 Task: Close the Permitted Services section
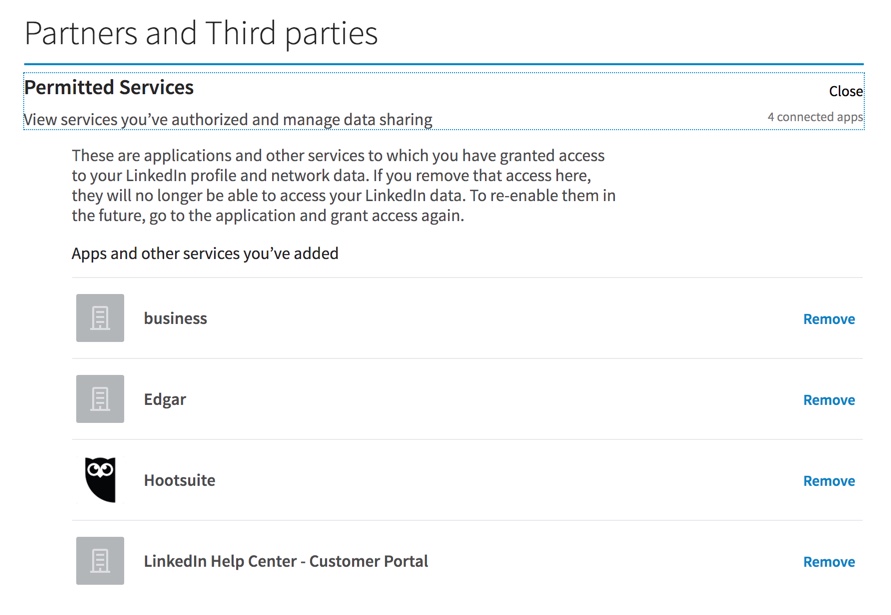(x=846, y=90)
